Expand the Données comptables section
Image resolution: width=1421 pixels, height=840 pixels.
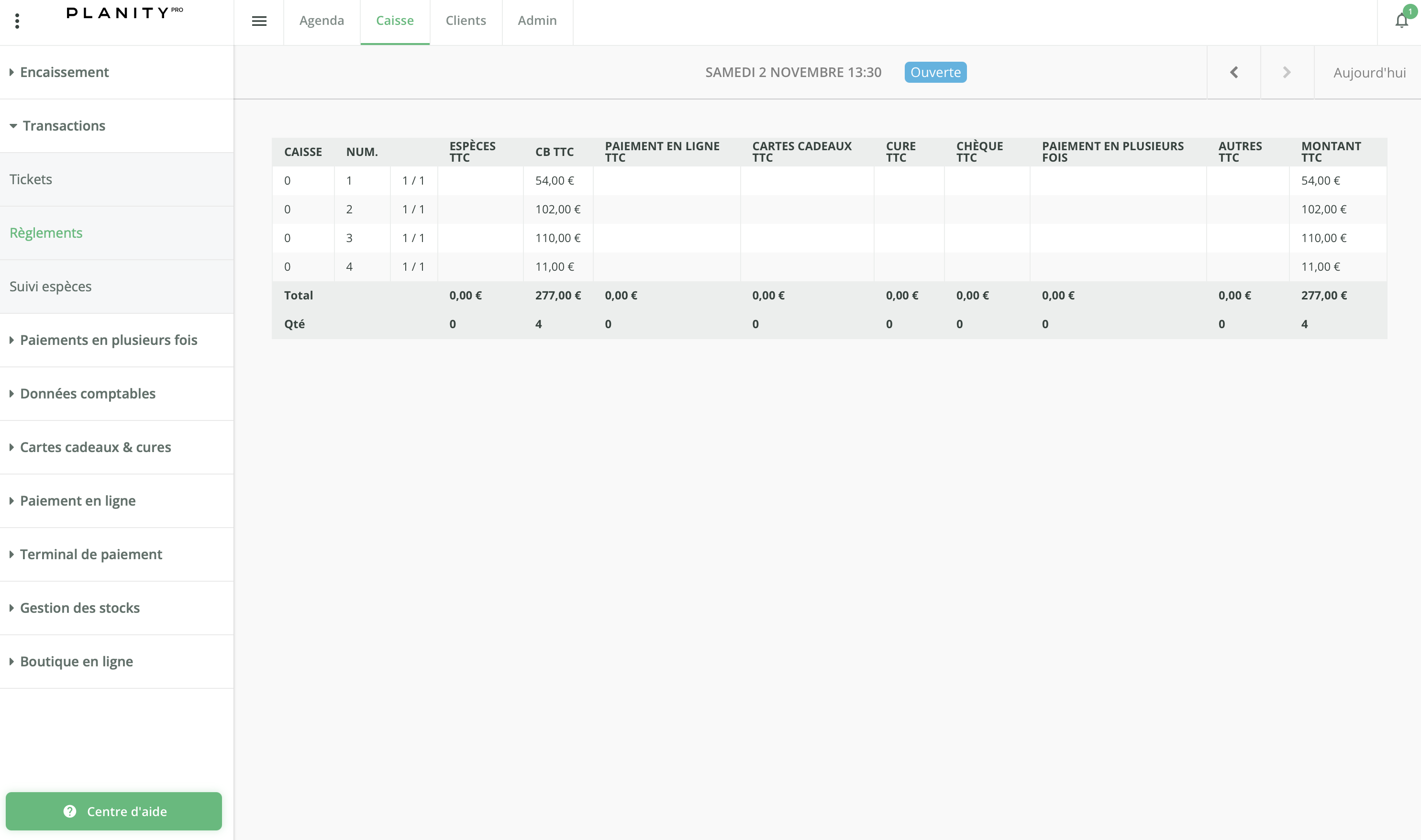click(x=87, y=394)
